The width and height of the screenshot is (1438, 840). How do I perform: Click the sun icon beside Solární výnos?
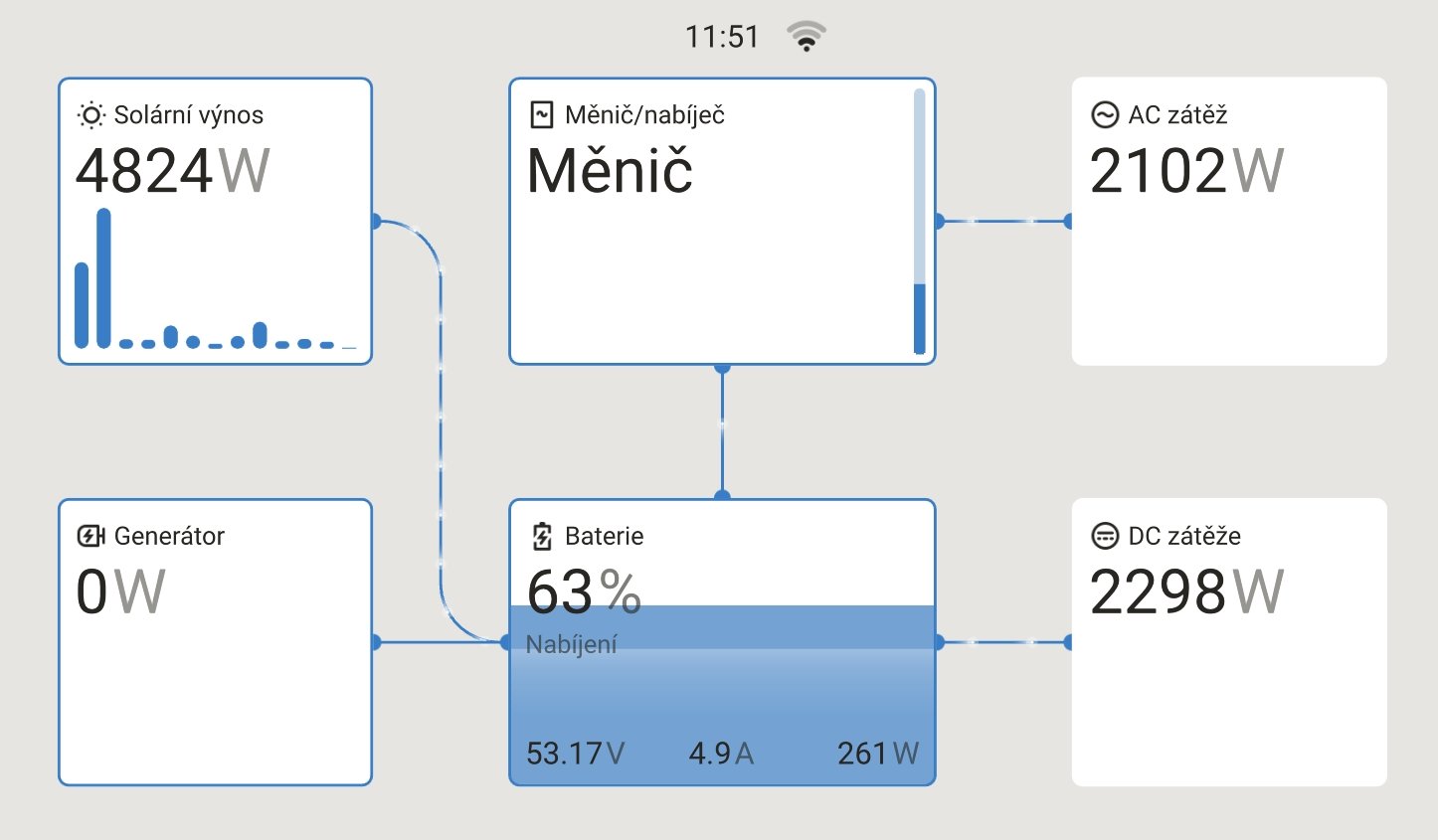pyautogui.click(x=90, y=115)
